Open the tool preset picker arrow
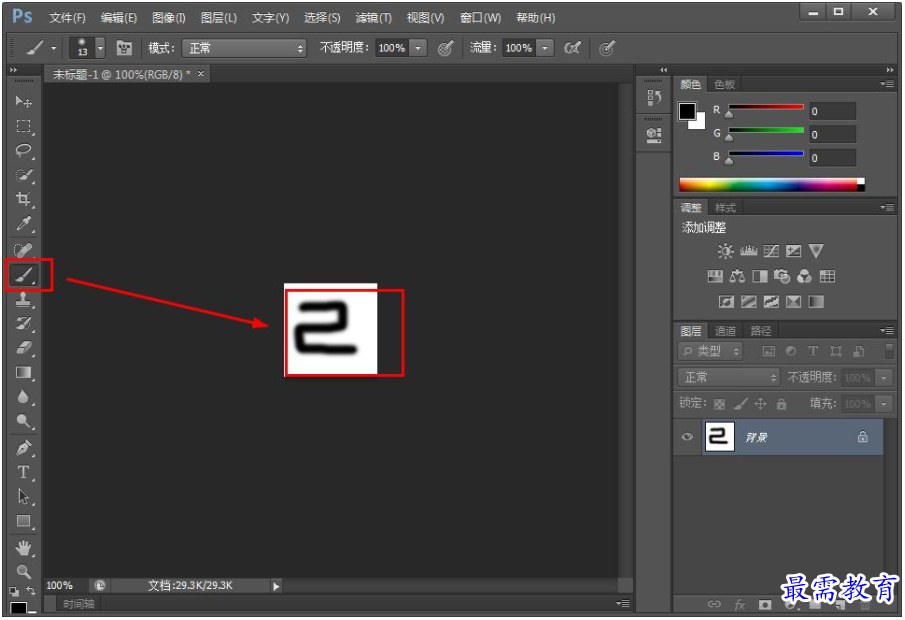The height and width of the screenshot is (620, 905). tap(54, 48)
